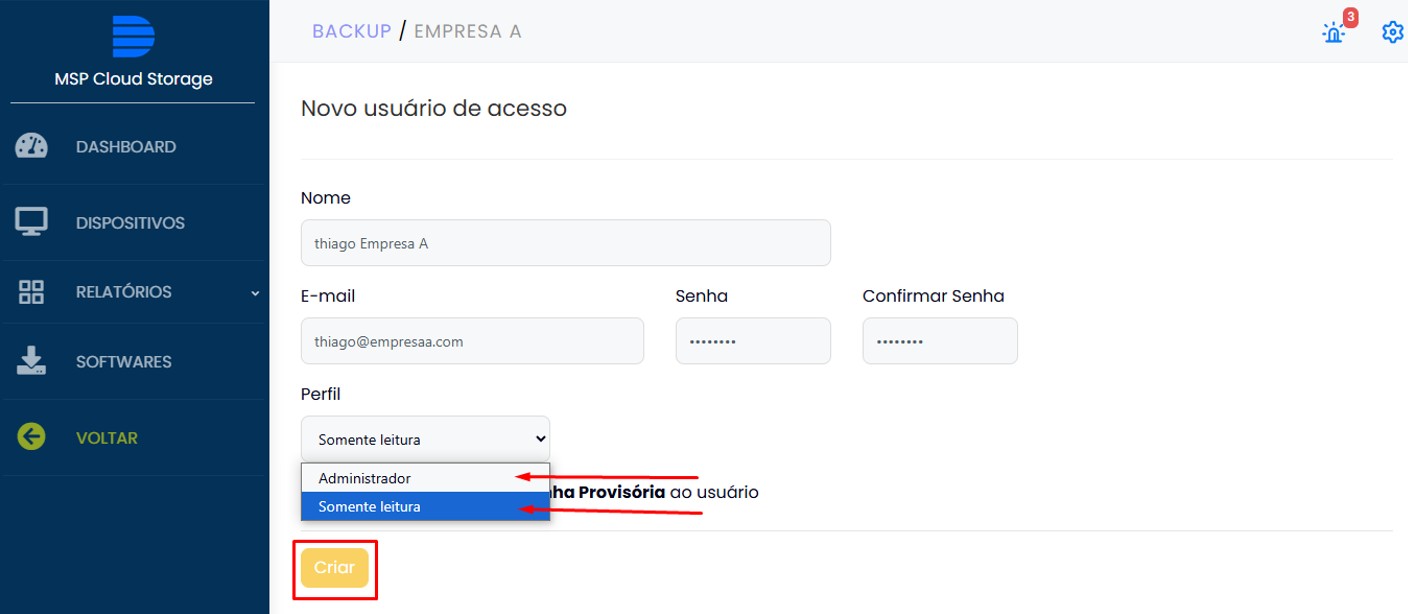Image resolution: width=1408 pixels, height=614 pixels.
Task: Expand the Relatórios submenu chevron
Action: (x=255, y=293)
